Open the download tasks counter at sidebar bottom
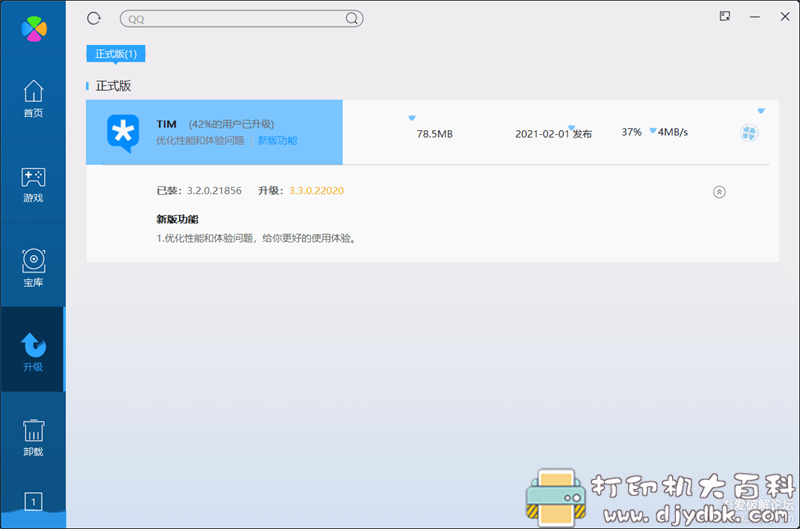The width and height of the screenshot is (800, 529). (33, 501)
